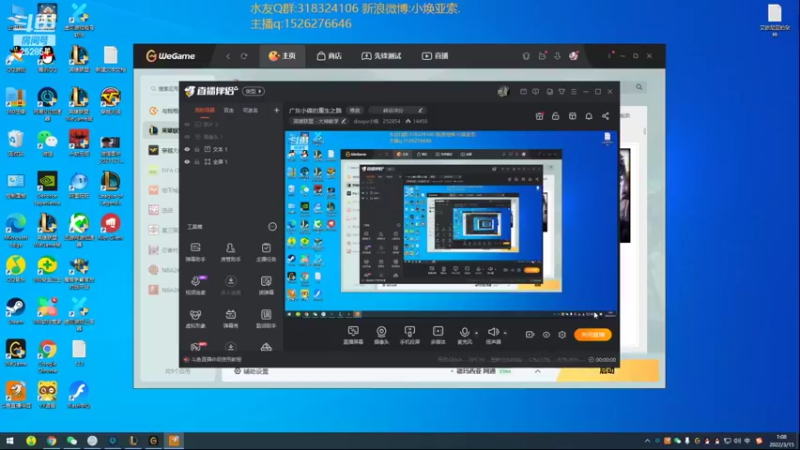Viewport: 800px width, 450px height.
Task: Click the WeGame refresh arrow
Action: tap(244, 56)
